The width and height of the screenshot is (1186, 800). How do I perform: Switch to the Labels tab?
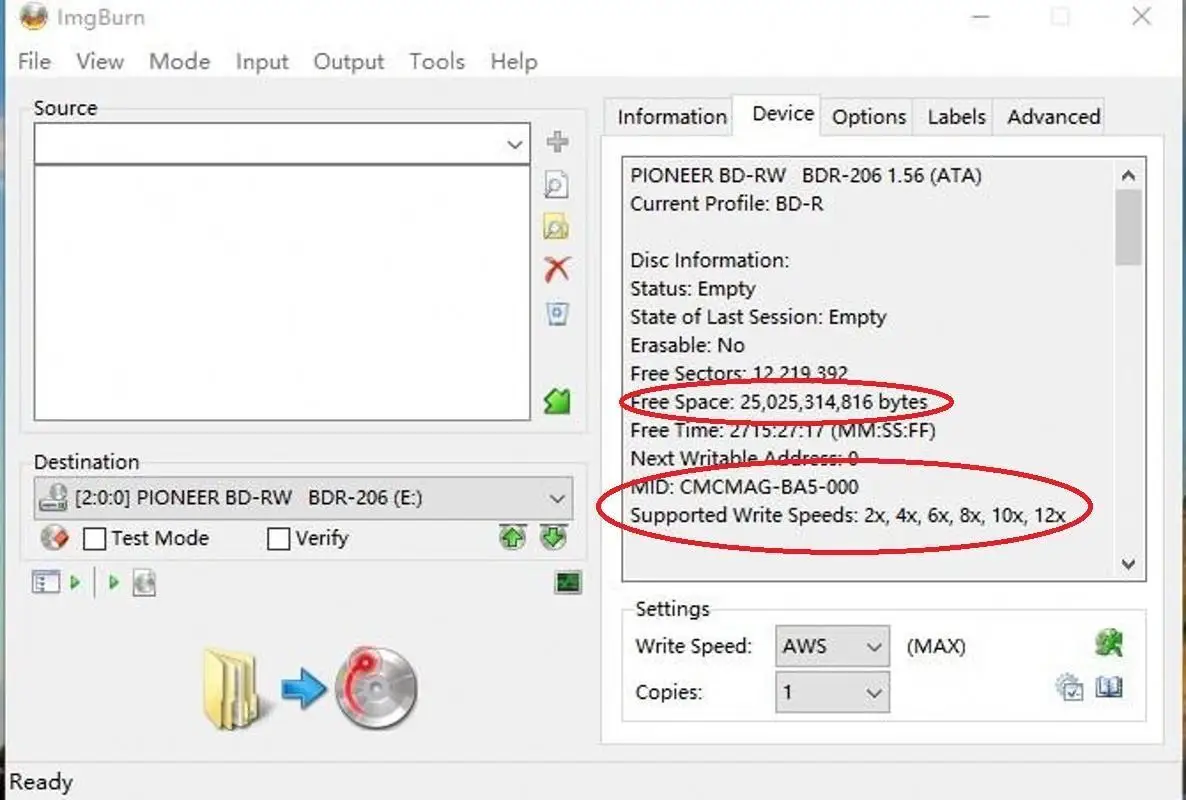[956, 116]
